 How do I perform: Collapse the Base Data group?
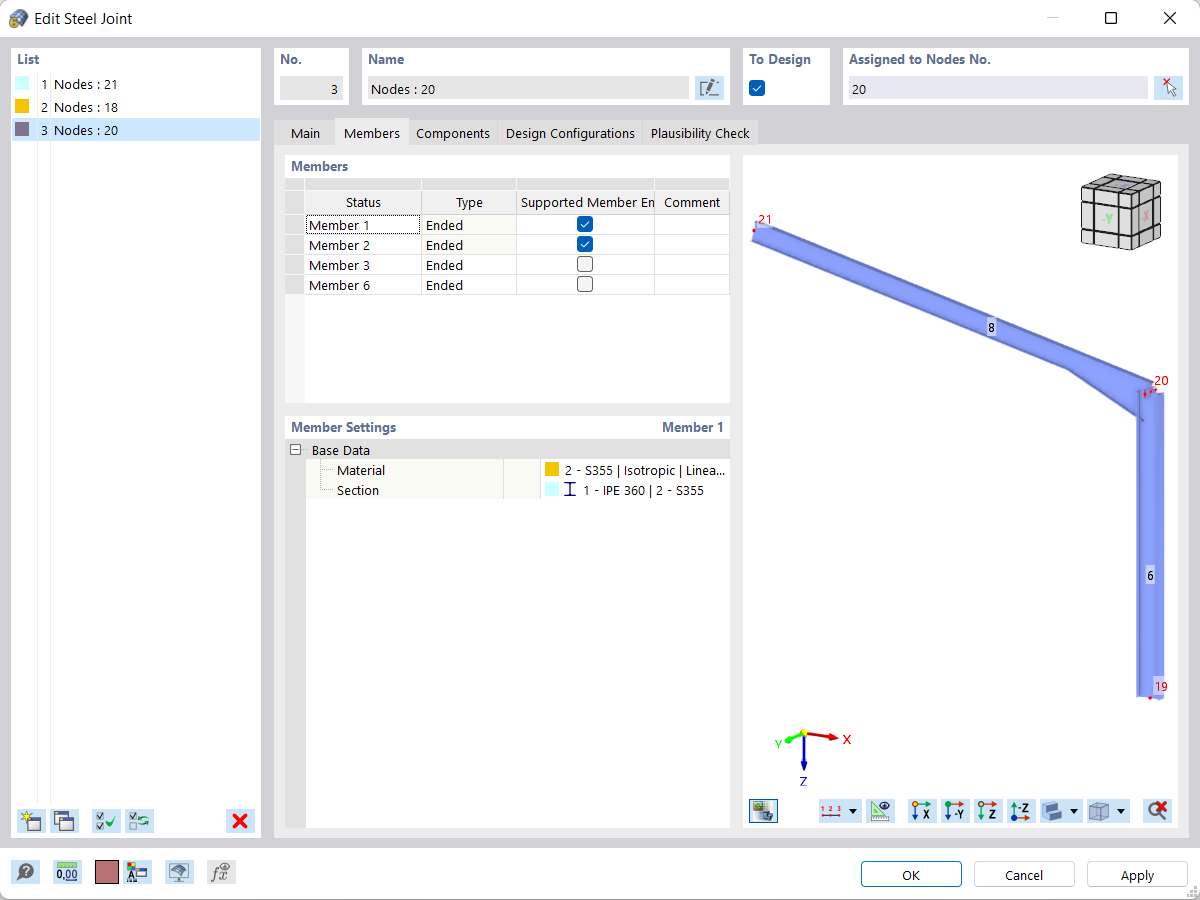coord(295,450)
